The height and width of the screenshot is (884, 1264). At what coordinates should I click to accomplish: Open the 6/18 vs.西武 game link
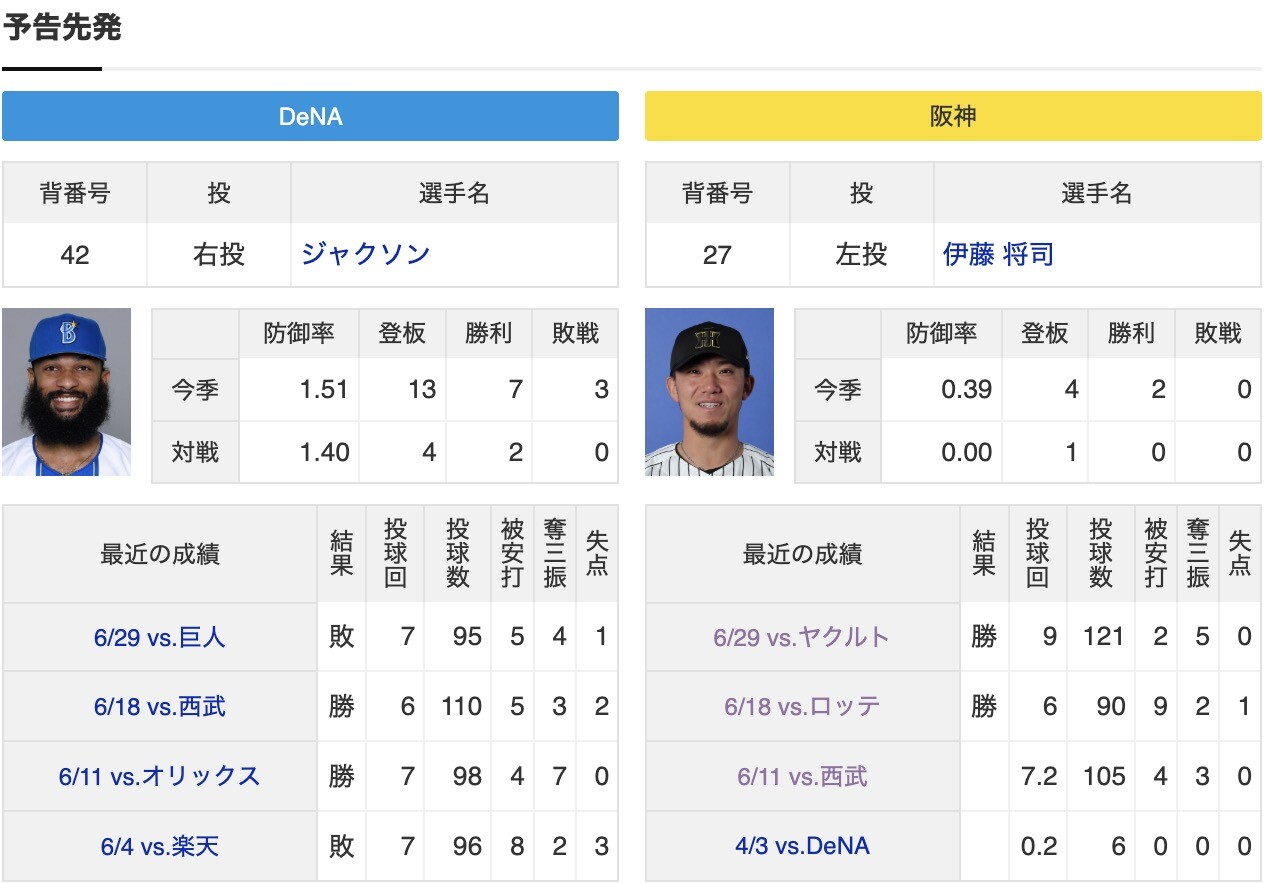(x=160, y=707)
